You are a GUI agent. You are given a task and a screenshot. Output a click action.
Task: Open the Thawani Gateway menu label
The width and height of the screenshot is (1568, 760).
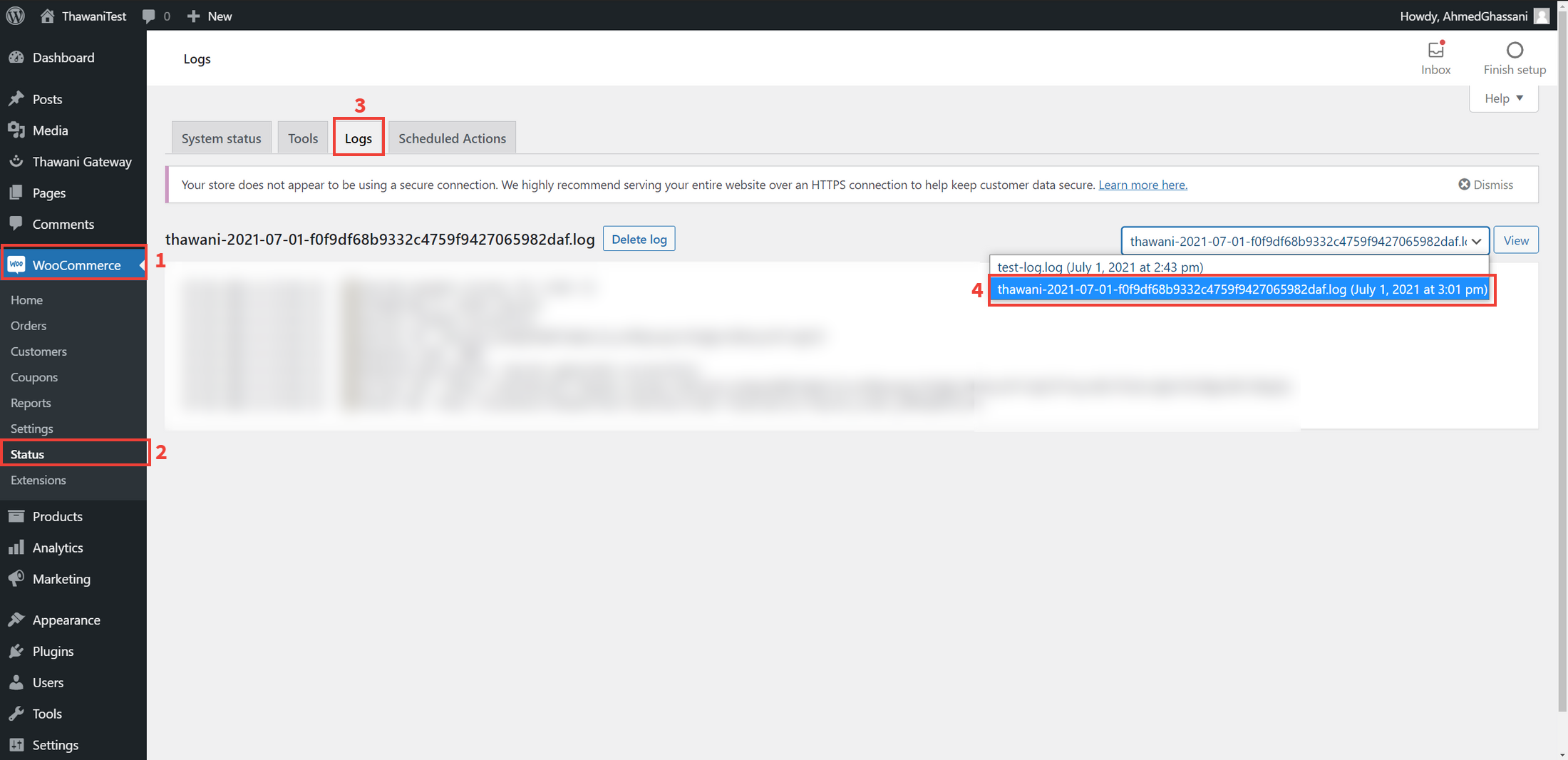(x=82, y=162)
